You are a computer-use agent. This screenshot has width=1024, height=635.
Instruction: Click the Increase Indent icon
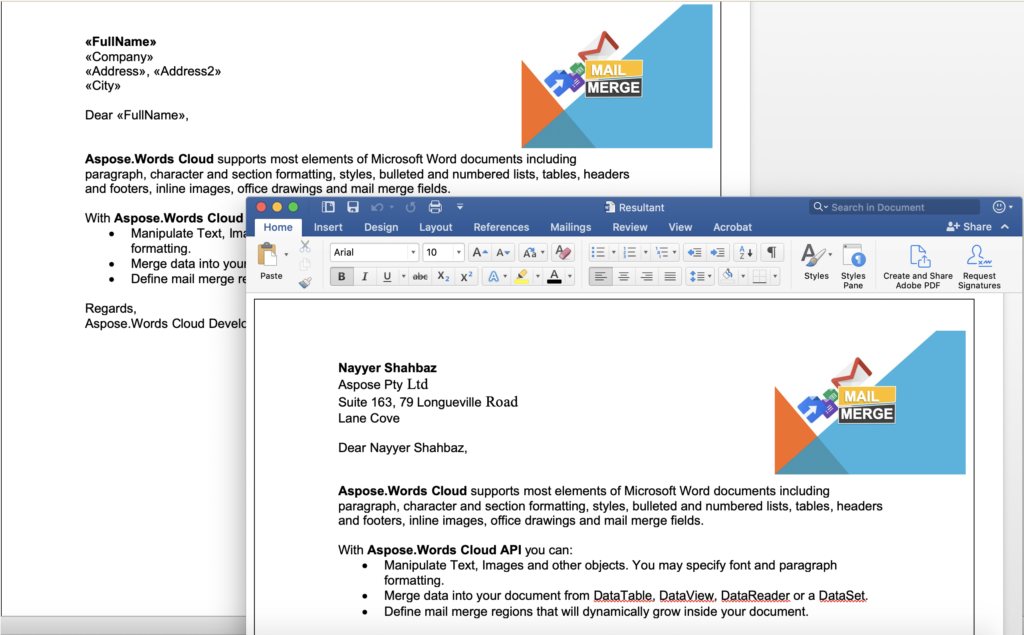717,253
